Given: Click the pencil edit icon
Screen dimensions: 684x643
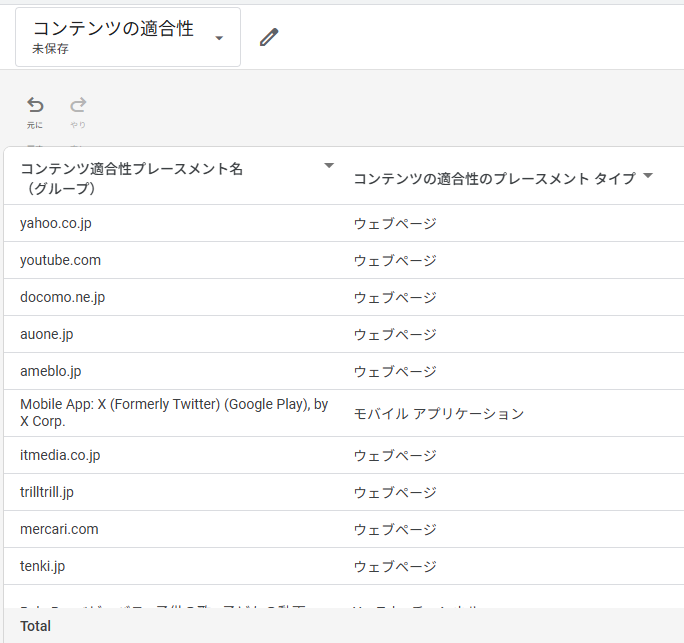Looking at the screenshot, I should (269, 37).
